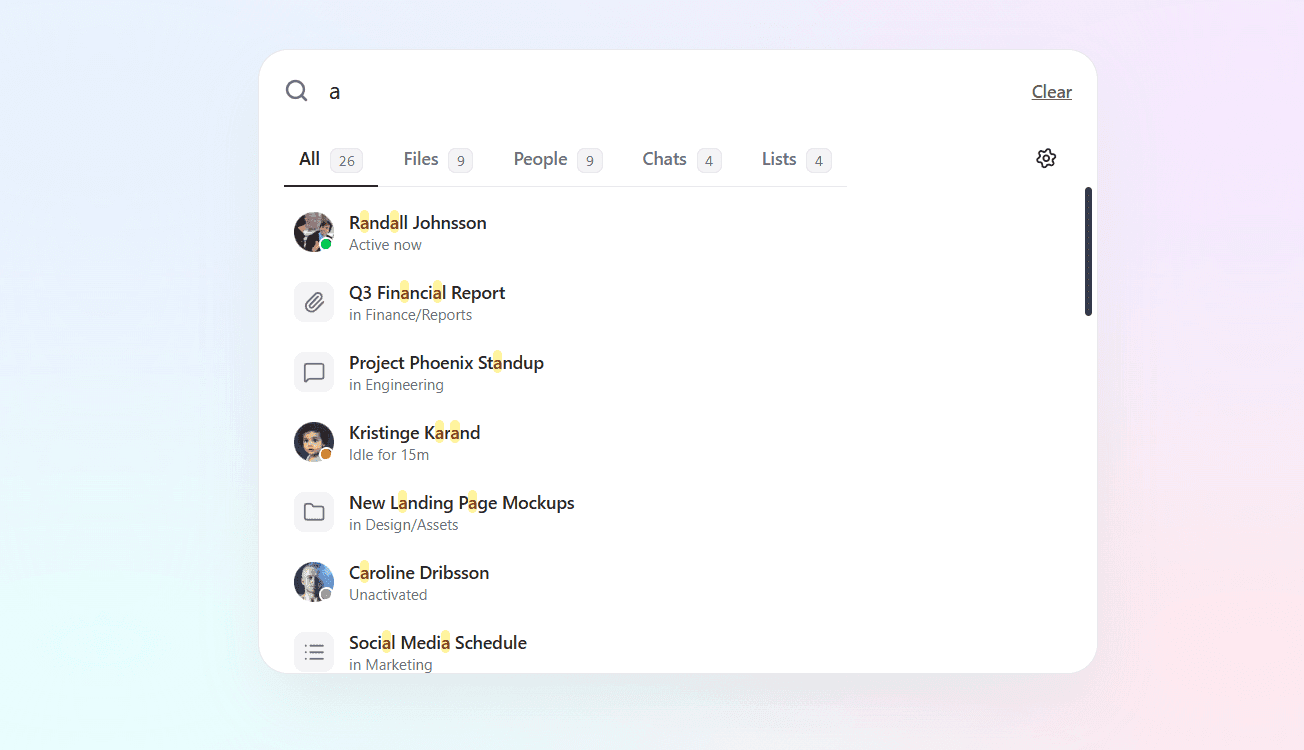Open the settings gear icon

[x=1046, y=158]
